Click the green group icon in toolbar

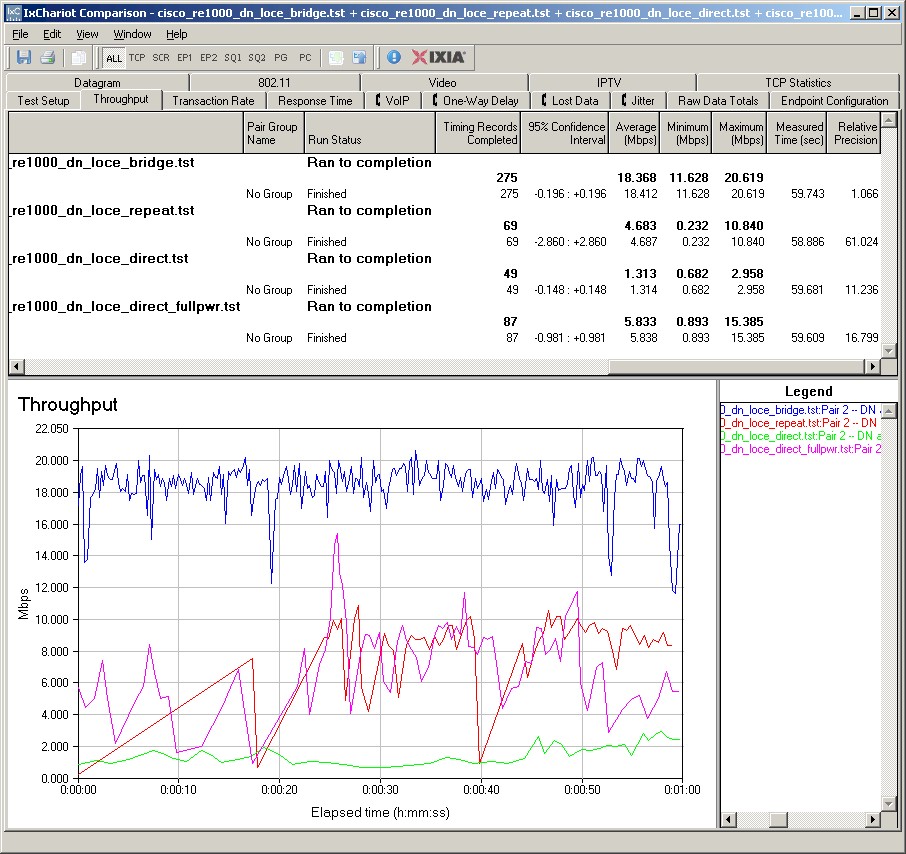[x=336, y=57]
